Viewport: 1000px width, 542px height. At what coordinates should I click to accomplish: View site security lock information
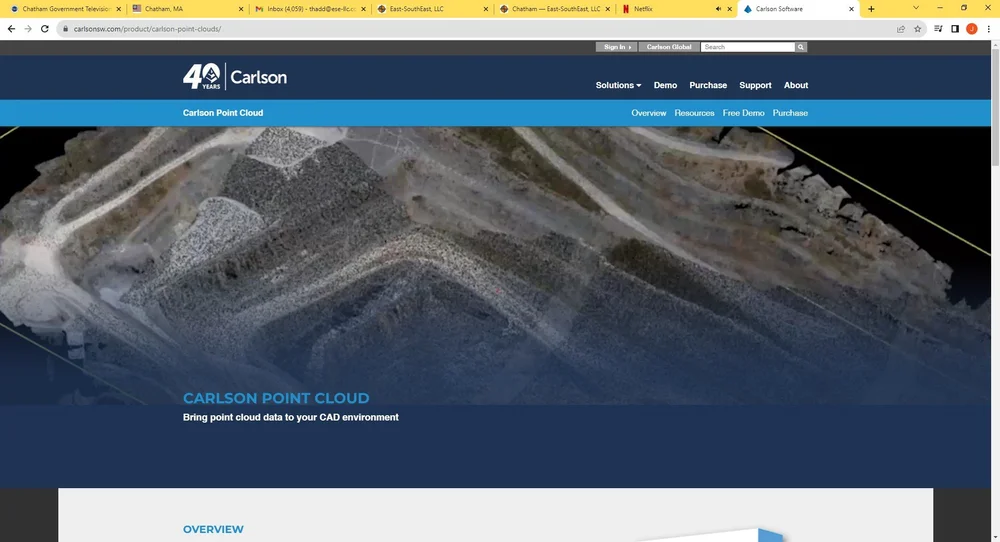[x=65, y=29]
